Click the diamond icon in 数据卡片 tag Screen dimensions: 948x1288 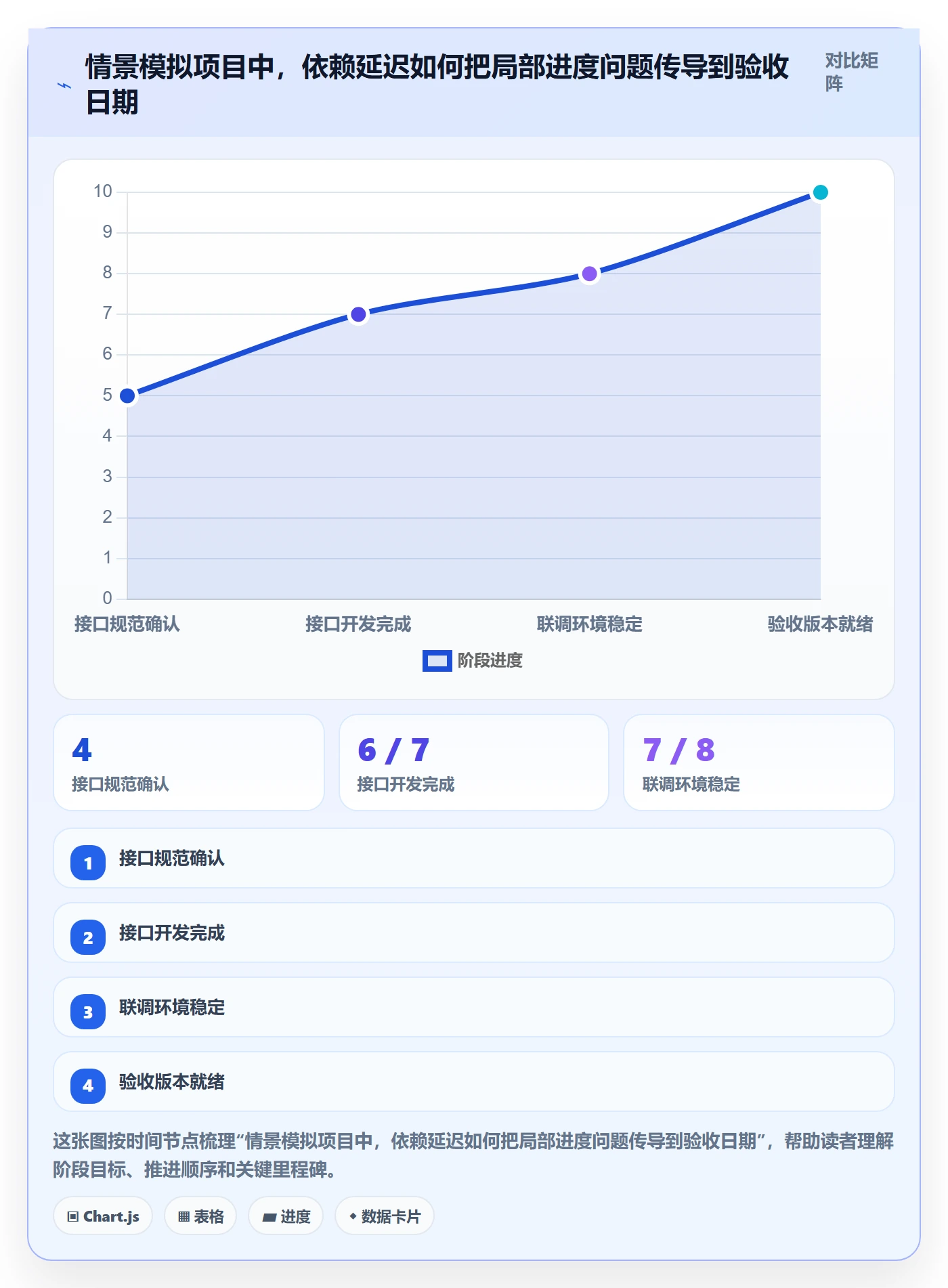pos(353,1216)
